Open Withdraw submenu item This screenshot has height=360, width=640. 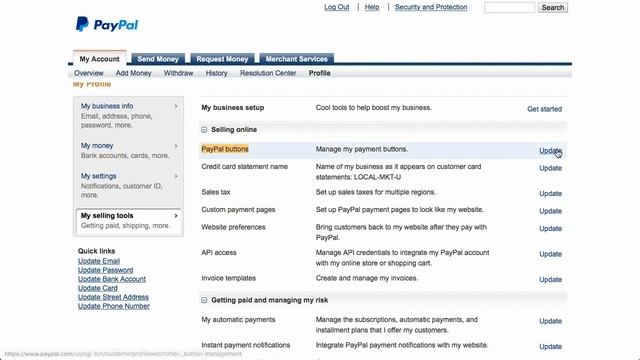pyautogui.click(x=178, y=73)
